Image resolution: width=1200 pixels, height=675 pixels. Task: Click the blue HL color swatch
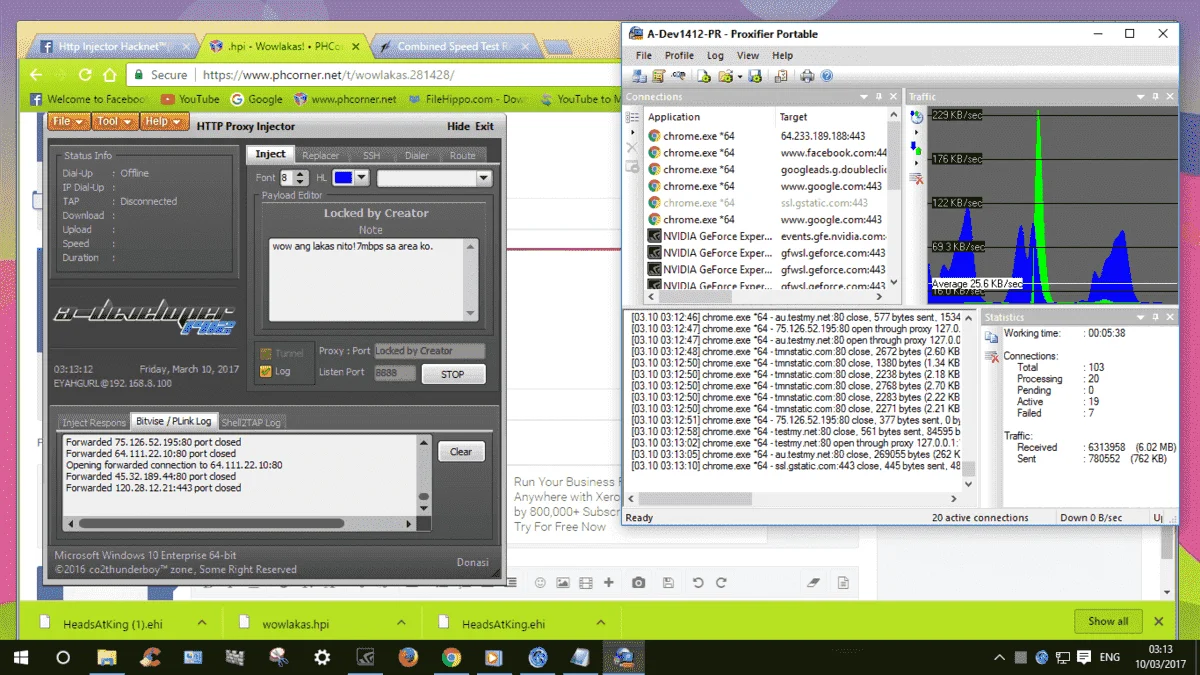tap(343, 178)
